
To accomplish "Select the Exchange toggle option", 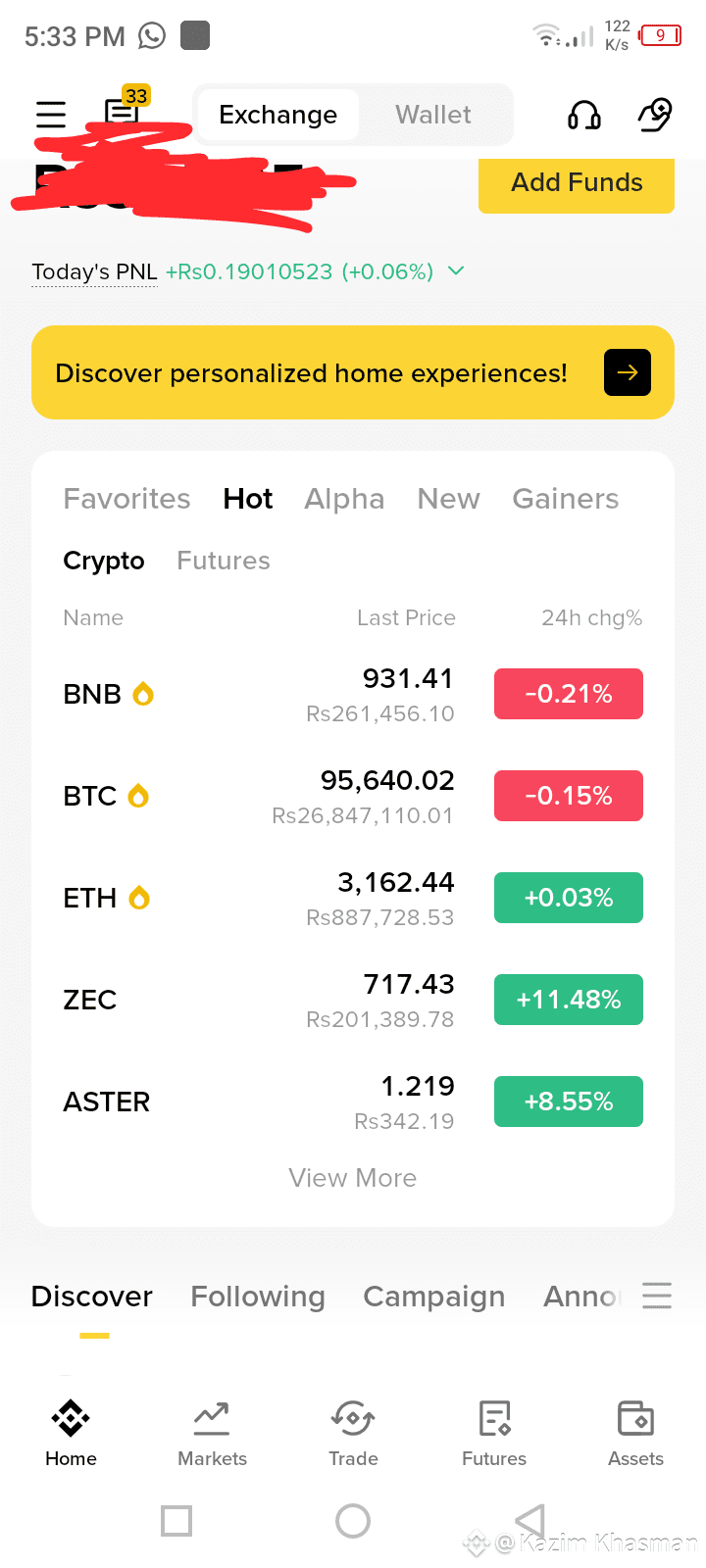I will click(x=277, y=115).
